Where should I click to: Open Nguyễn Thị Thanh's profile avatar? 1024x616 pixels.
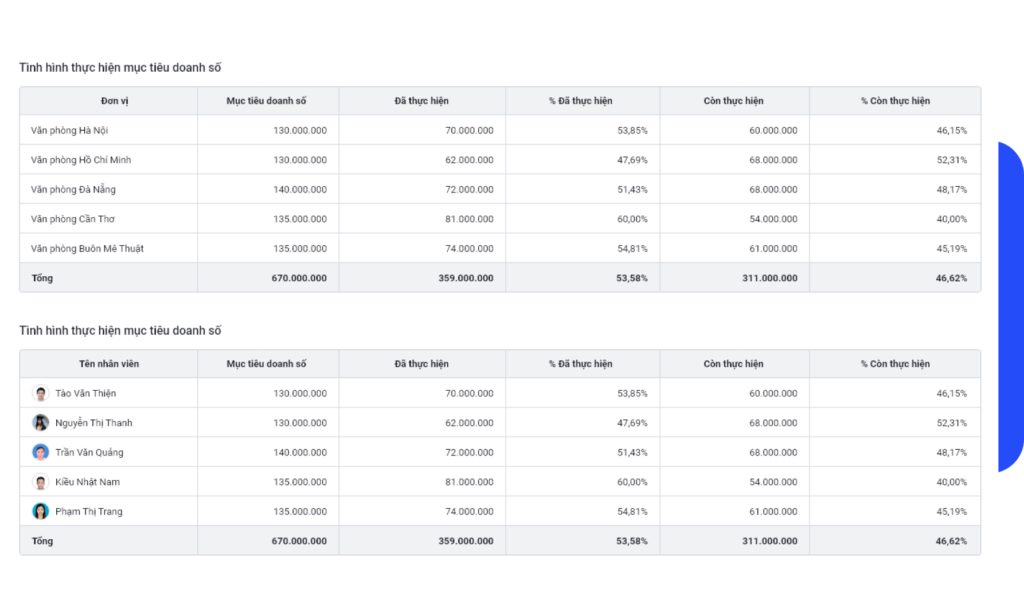(x=41, y=422)
